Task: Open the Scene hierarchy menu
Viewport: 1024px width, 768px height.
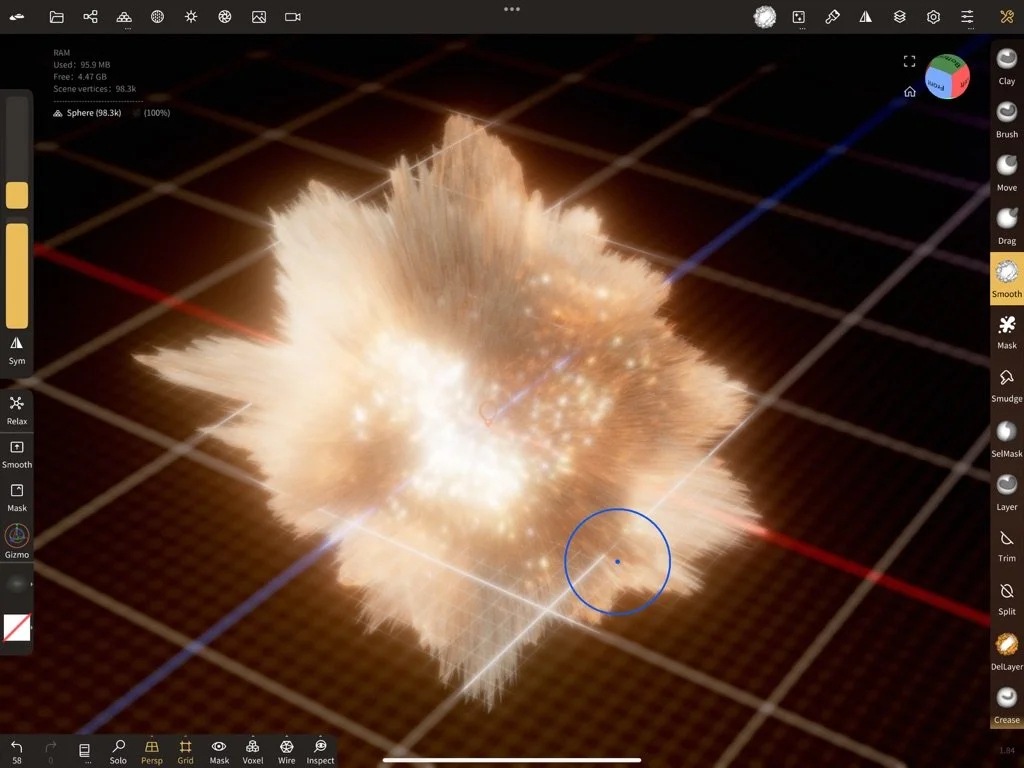Action: [90, 17]
